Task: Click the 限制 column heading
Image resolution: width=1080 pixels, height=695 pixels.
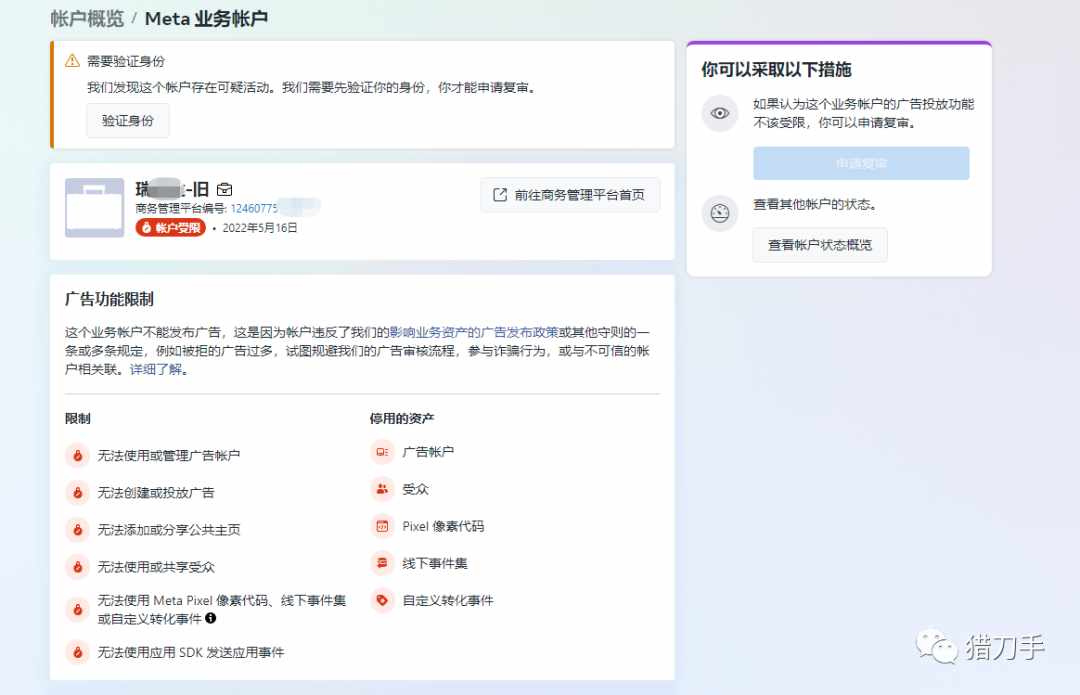Action: [78, 418]
